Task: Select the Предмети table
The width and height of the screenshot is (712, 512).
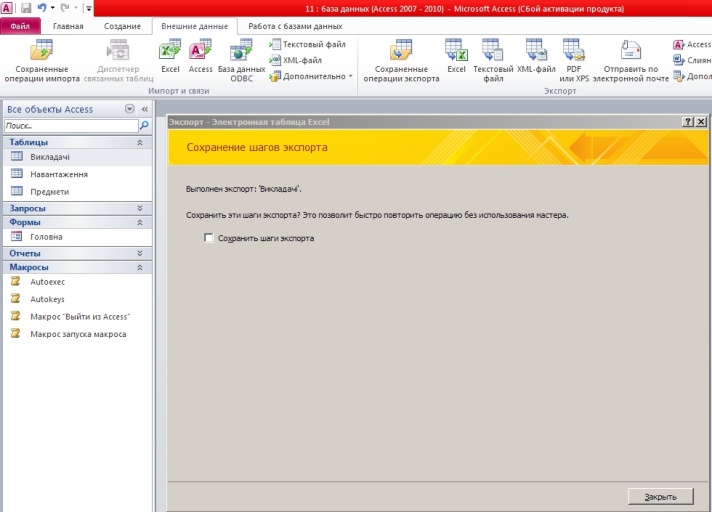Action: click(x=78, y=192)
